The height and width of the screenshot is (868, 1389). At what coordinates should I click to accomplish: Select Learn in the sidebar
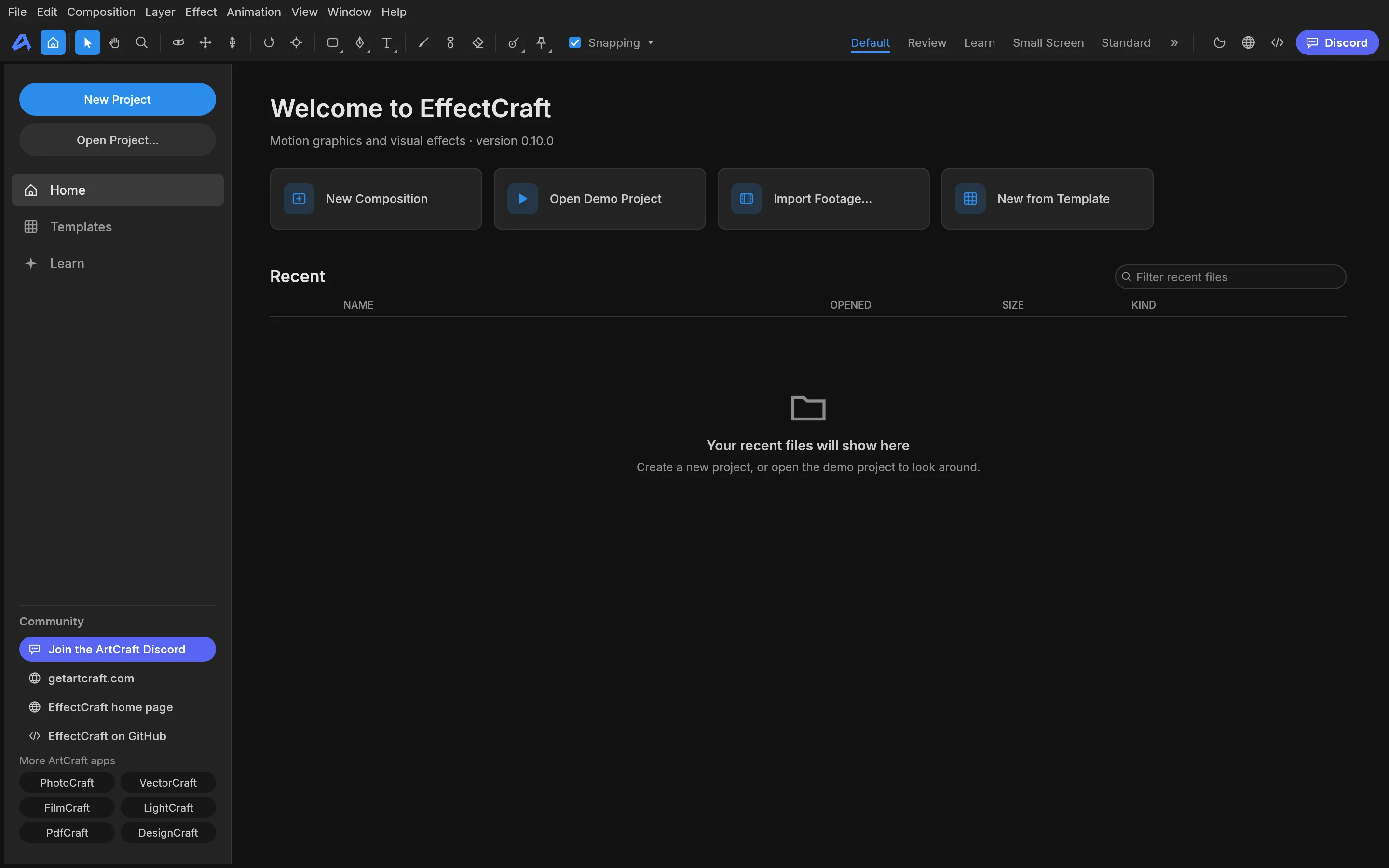click(x=118, y=263)
